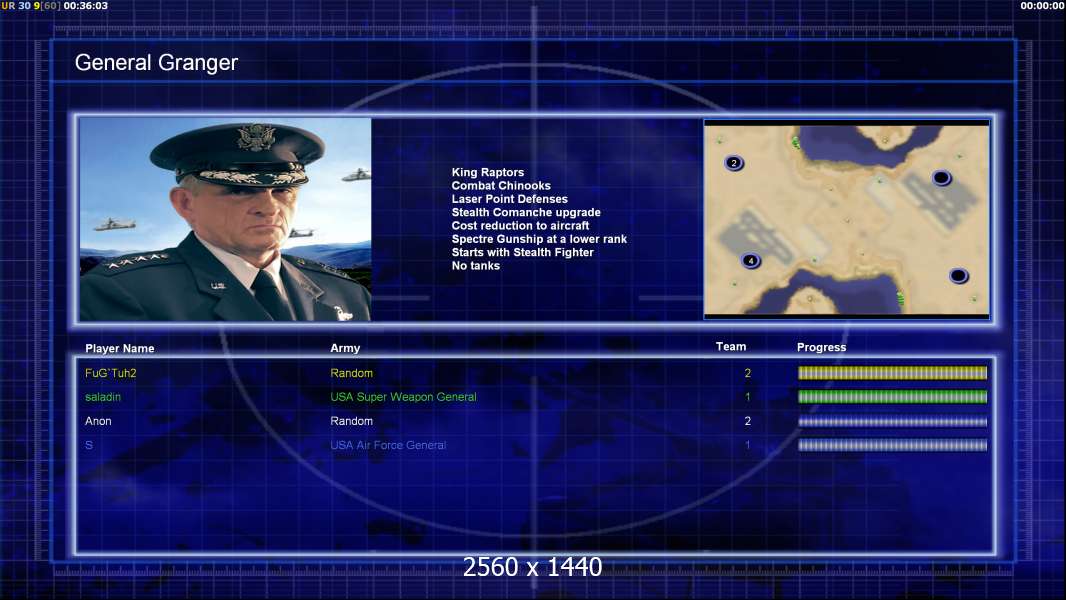Click Anon's white loading progress bar

point(892,422)
